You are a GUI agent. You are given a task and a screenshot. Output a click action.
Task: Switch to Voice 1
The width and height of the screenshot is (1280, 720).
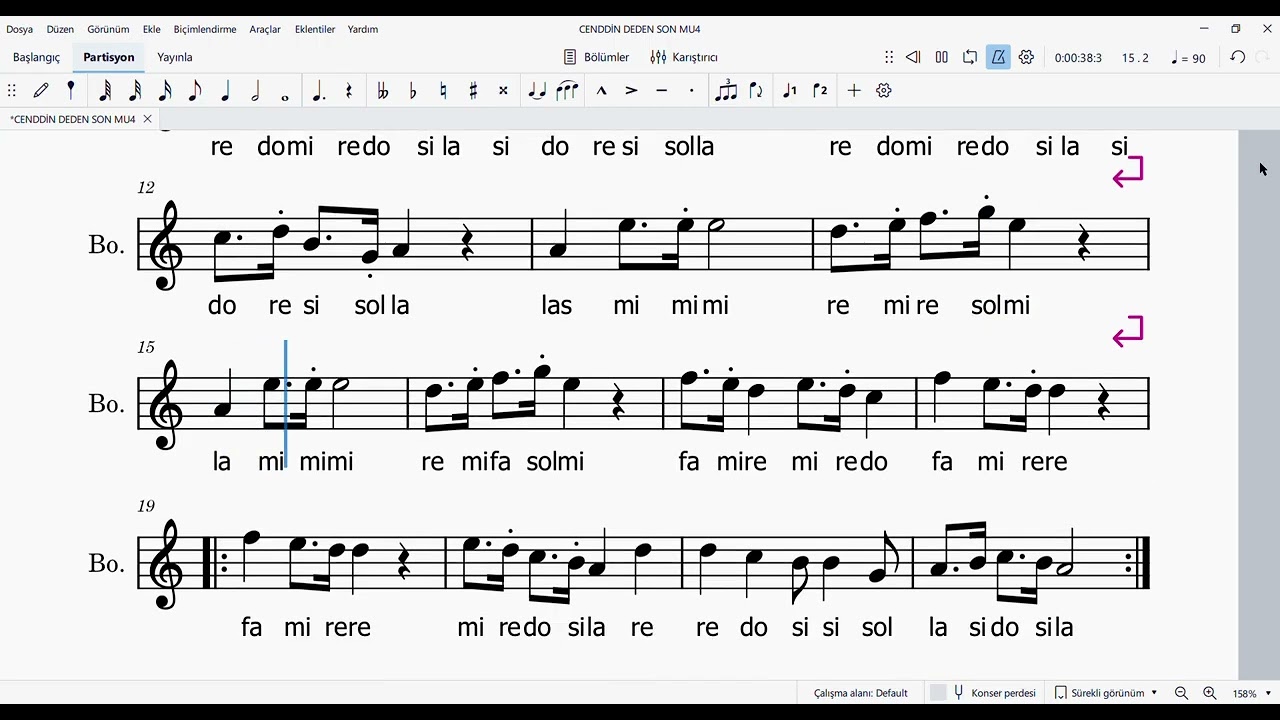790,90
